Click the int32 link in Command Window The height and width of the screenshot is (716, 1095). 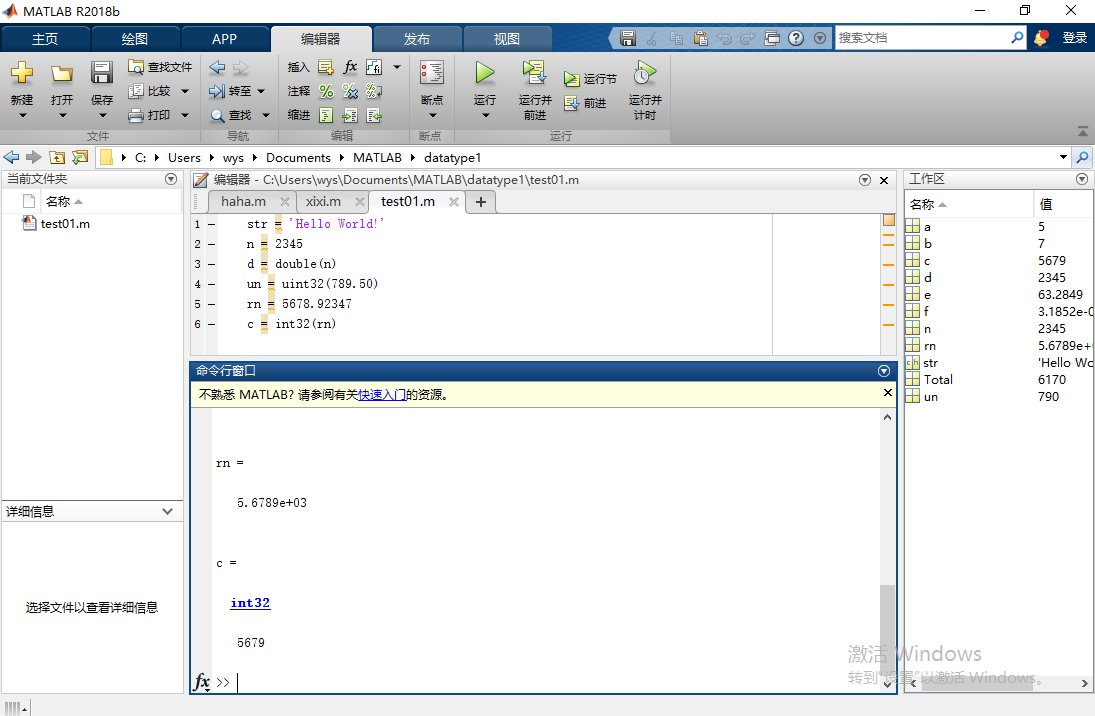250,603
